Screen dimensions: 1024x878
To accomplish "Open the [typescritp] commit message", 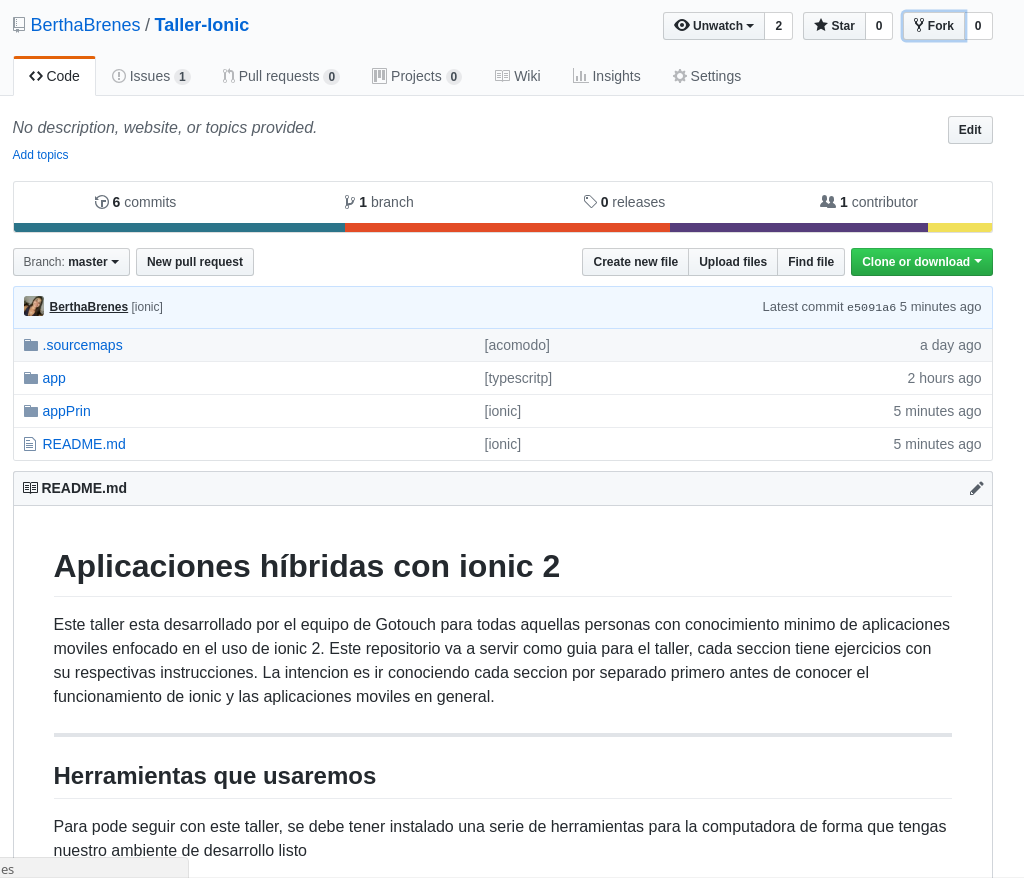I will pyautogui.click(x=519, y=378).
